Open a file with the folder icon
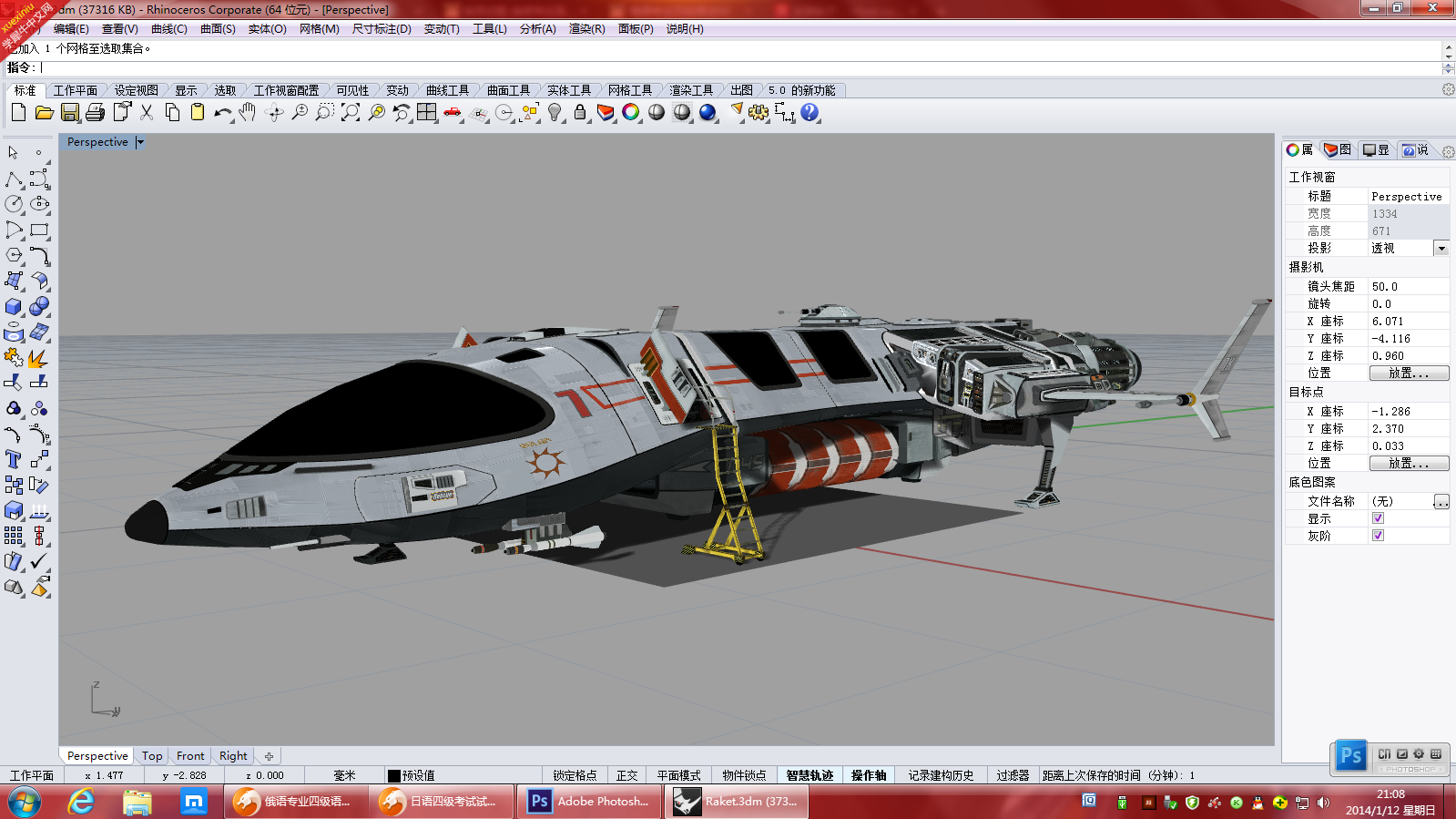This screenshot has width=1456, height=819. 44,112
